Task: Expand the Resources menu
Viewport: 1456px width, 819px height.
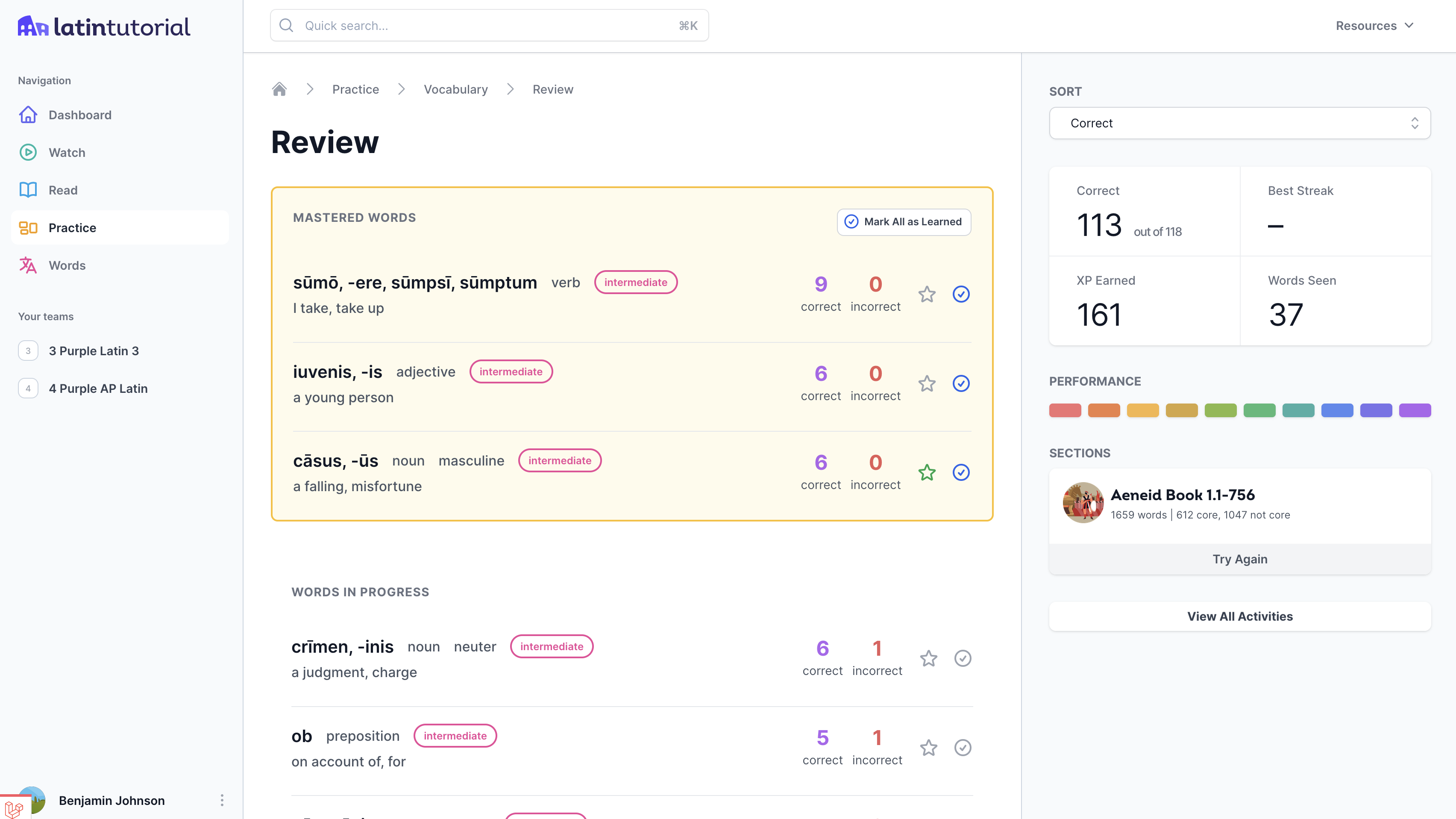Action: [x=1374, y=26]
